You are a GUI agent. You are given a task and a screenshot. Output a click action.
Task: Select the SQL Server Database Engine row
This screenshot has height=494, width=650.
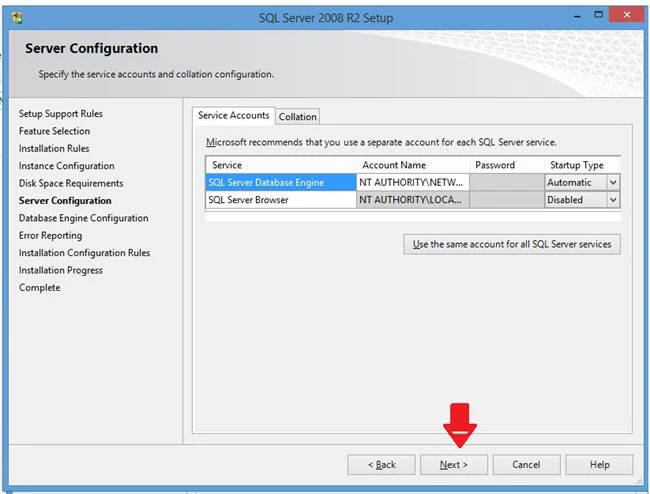pyautogui.click(x=281, y=182)
